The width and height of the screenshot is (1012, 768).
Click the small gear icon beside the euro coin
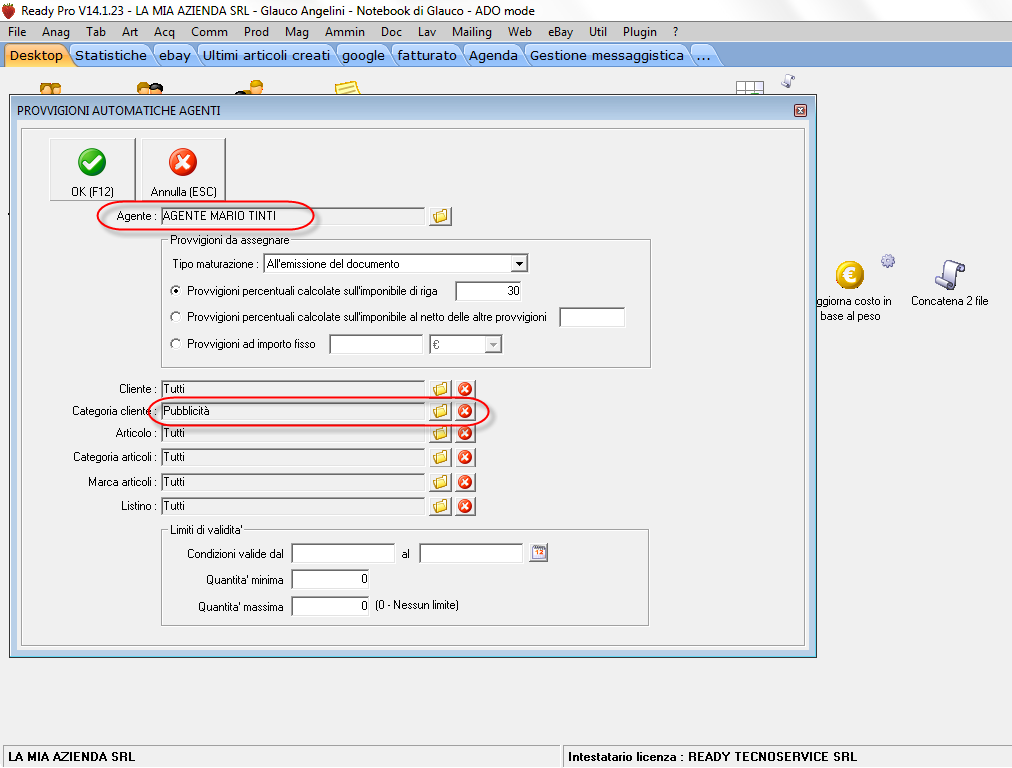tap(888, 261)
